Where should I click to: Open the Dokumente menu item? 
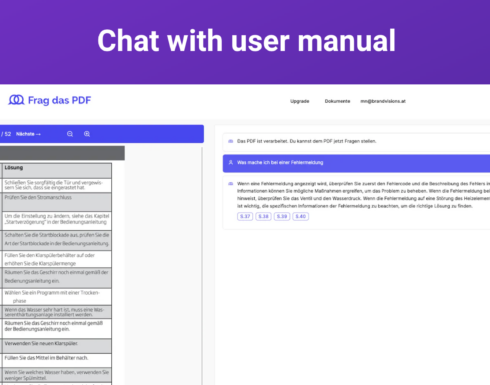point(337,101)
